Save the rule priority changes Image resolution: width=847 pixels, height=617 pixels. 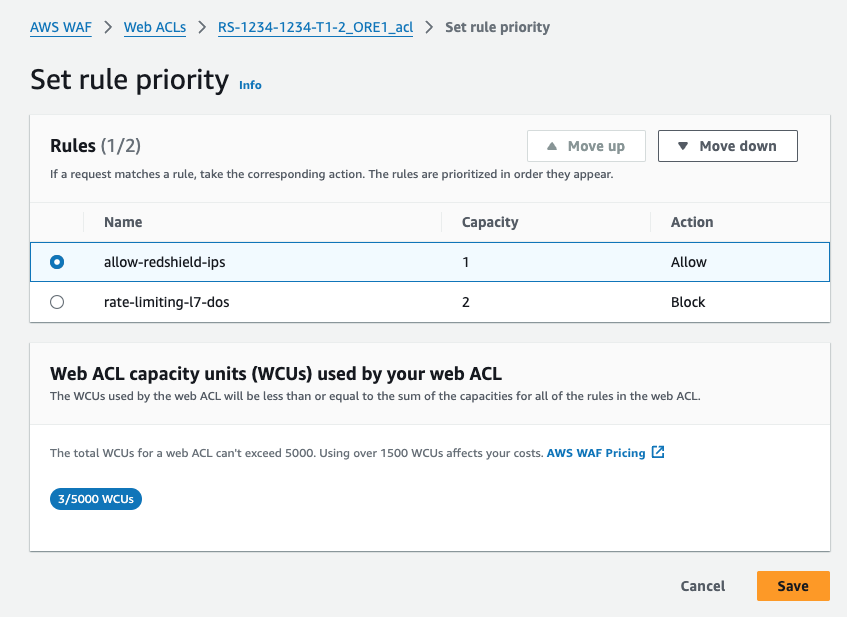(793, 586)
